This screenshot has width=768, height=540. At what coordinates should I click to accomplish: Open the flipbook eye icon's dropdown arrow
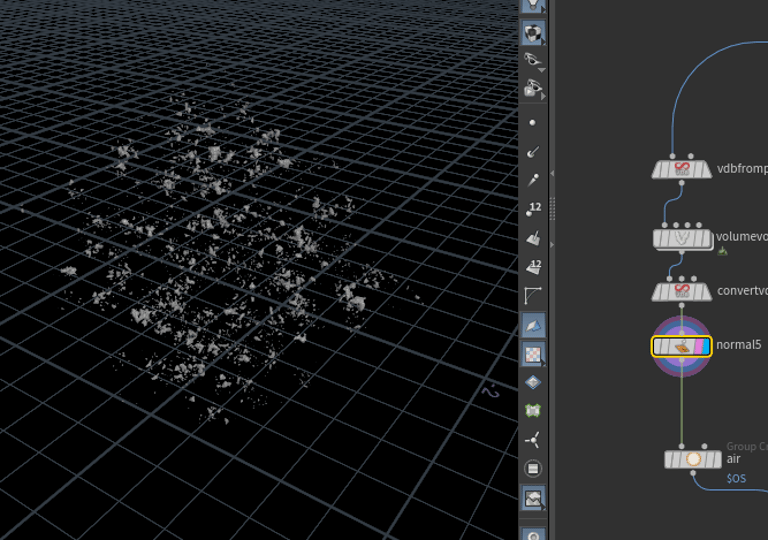[x=543, y=98]
